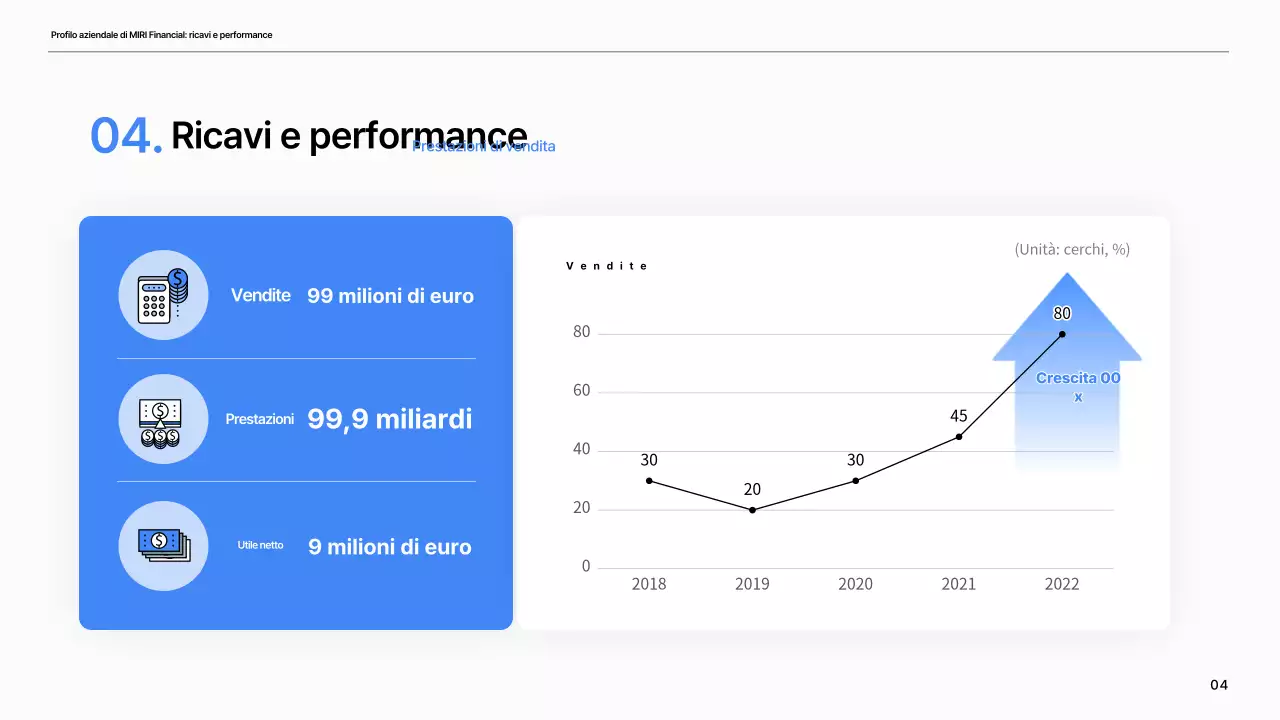
Task: Select the 2022 data point valued 80
Action: point(1062,334)
